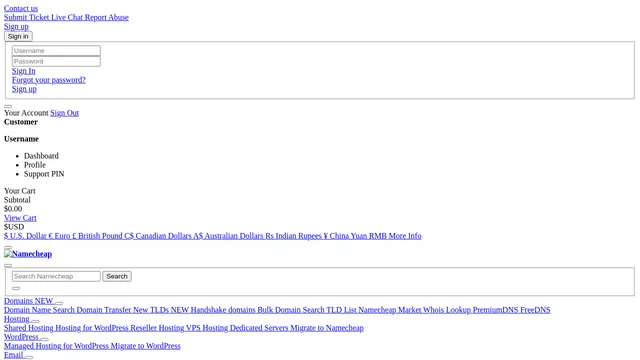Click the tiny button next to Email link
This screenshot has width=640, height=360.
(29, 357)
